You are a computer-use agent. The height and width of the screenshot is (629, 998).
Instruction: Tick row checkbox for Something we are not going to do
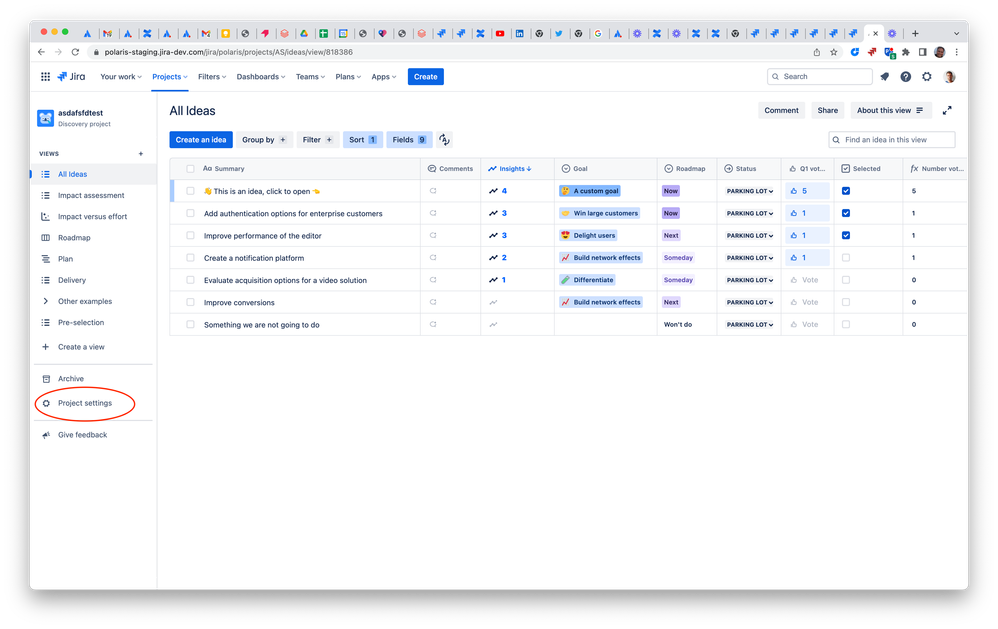click(190, 325)
